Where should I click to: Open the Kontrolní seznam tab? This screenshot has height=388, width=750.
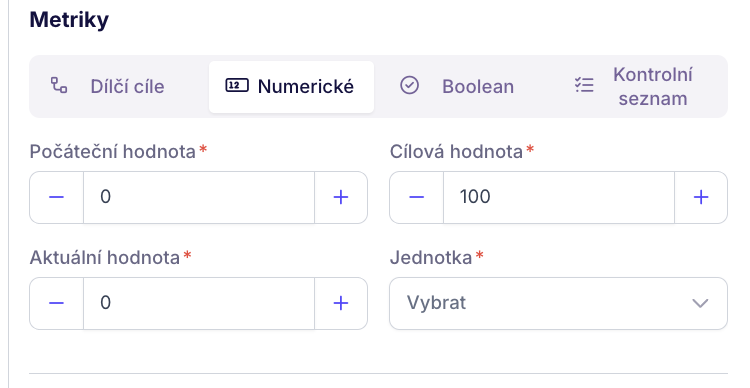[x=632, y=87]
